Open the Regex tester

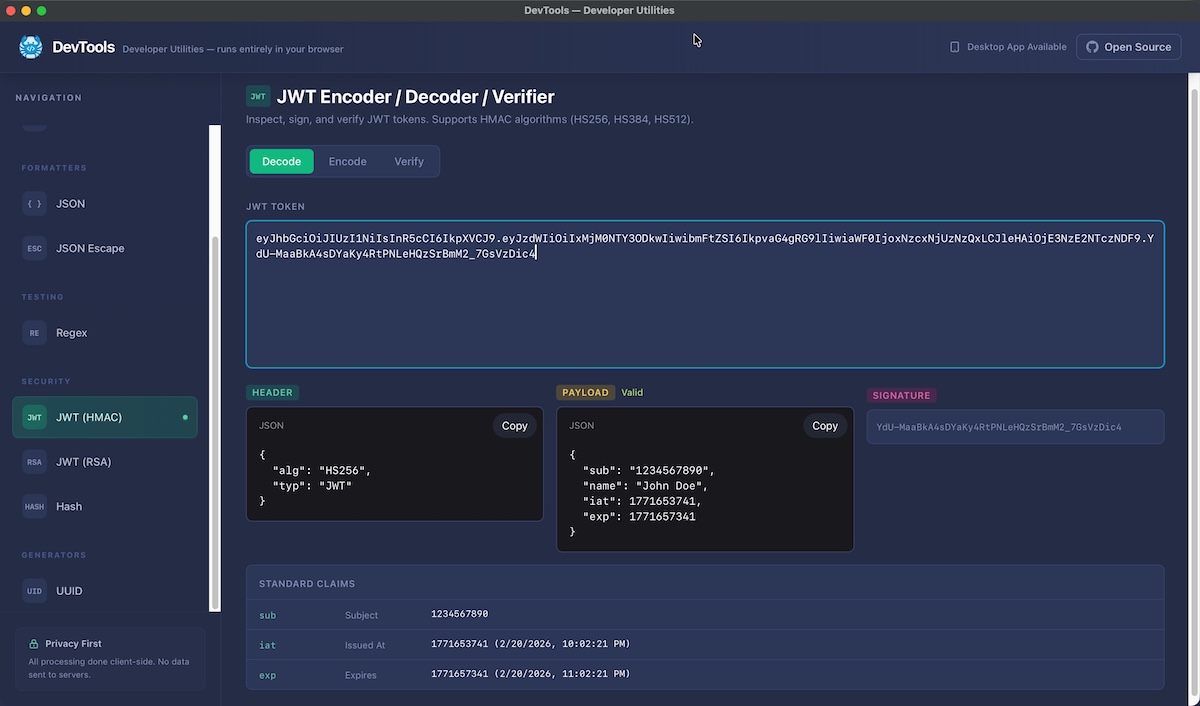click(x=105, y=333)
